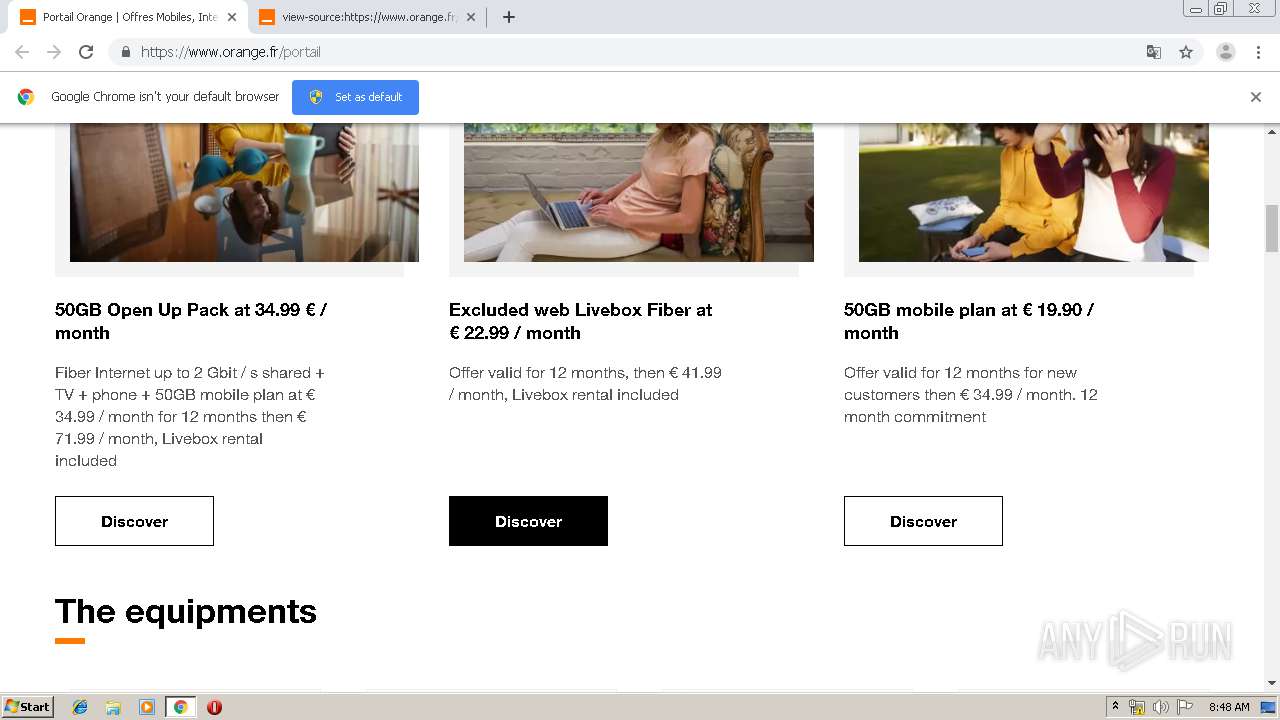Open the Opera icon in the taskbar

tap(214, 707)
